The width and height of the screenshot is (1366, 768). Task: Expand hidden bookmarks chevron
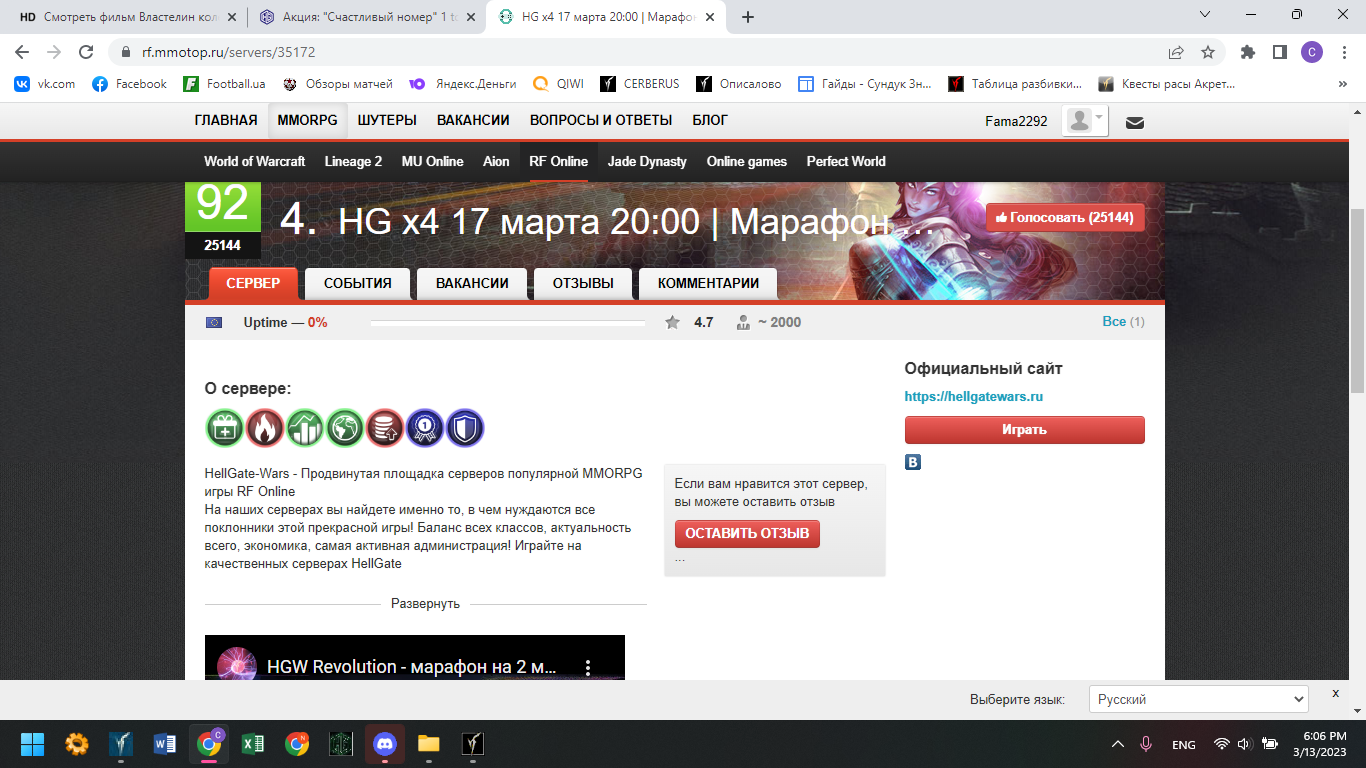(x=1342, y=84)
